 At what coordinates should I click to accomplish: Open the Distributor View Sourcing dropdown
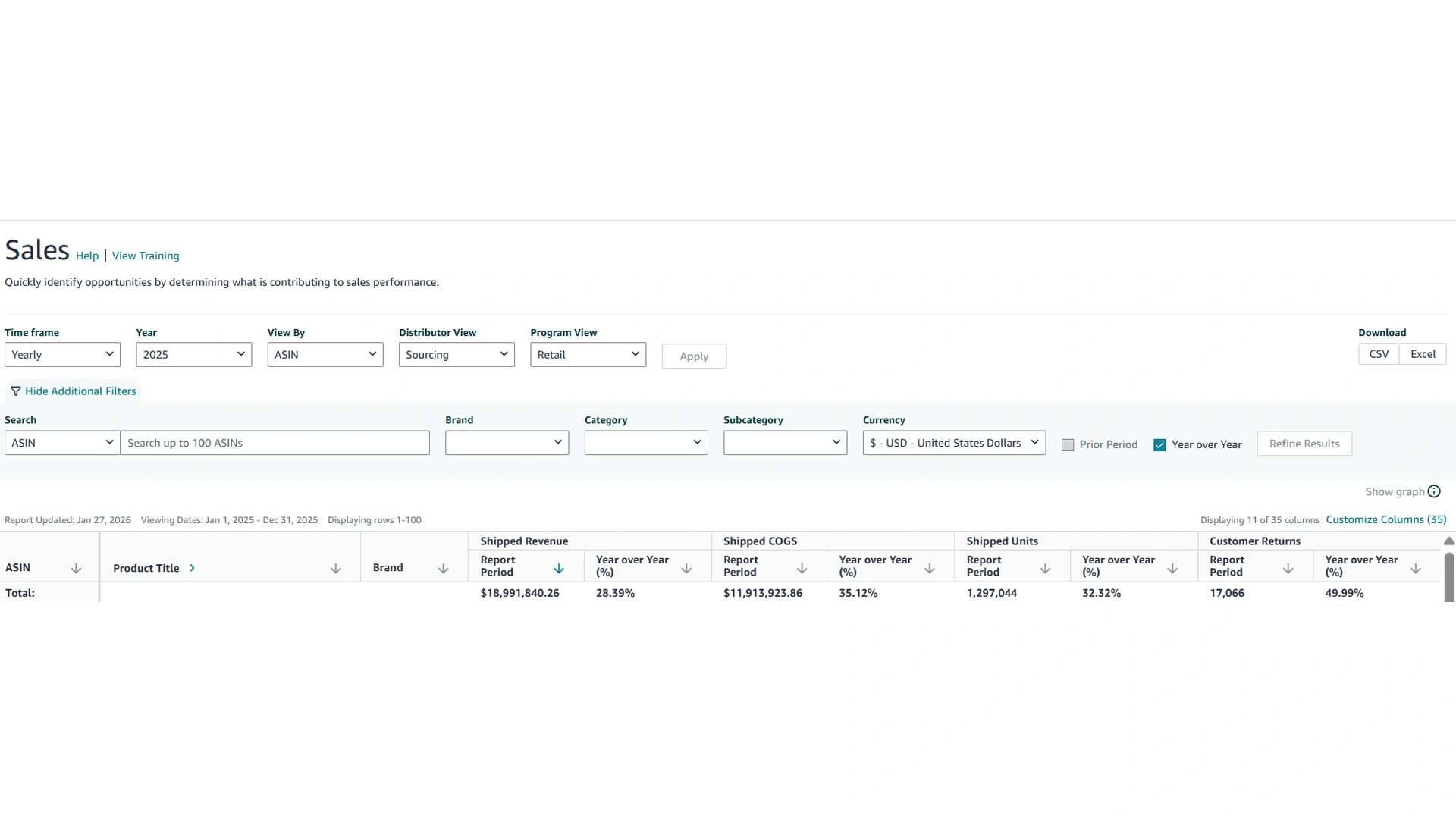(x=457, y=355)
